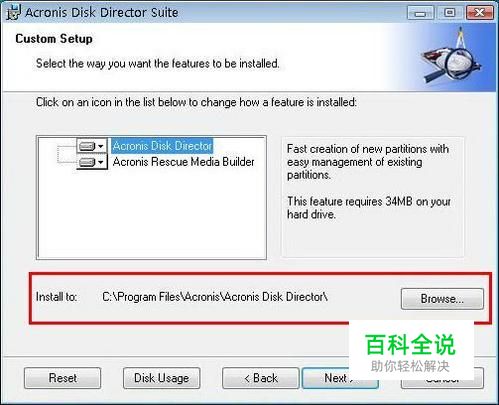
Task: Maximize the setup window
Action: (x=449, y=13)
